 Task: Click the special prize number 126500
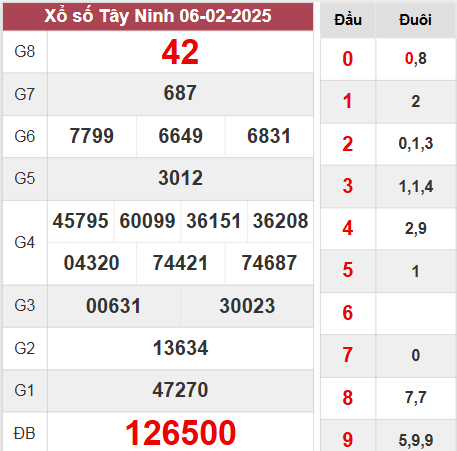pyautogui.click(x=181, y=433)
